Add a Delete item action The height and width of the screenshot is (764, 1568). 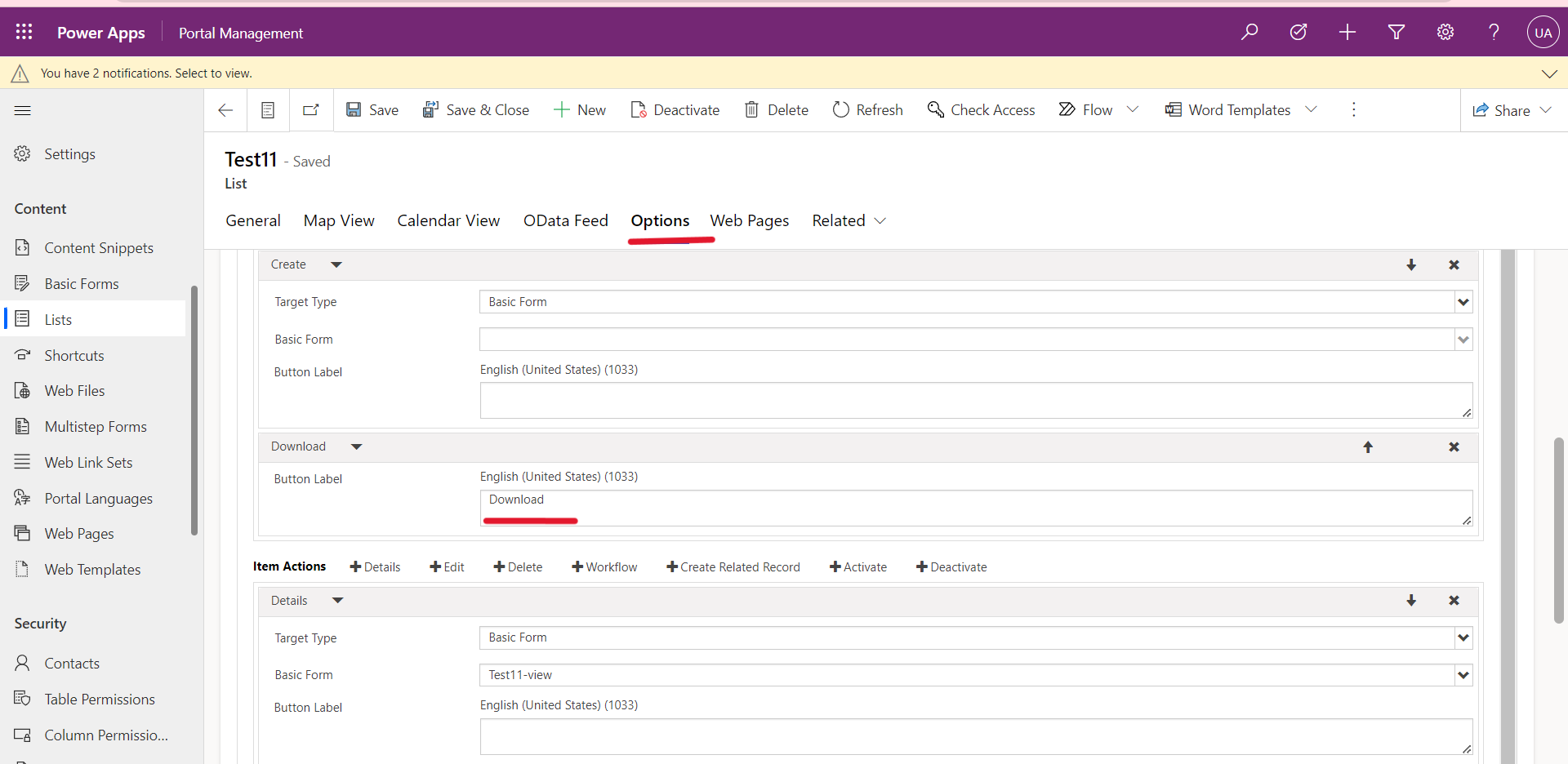[x=518, y=567]
